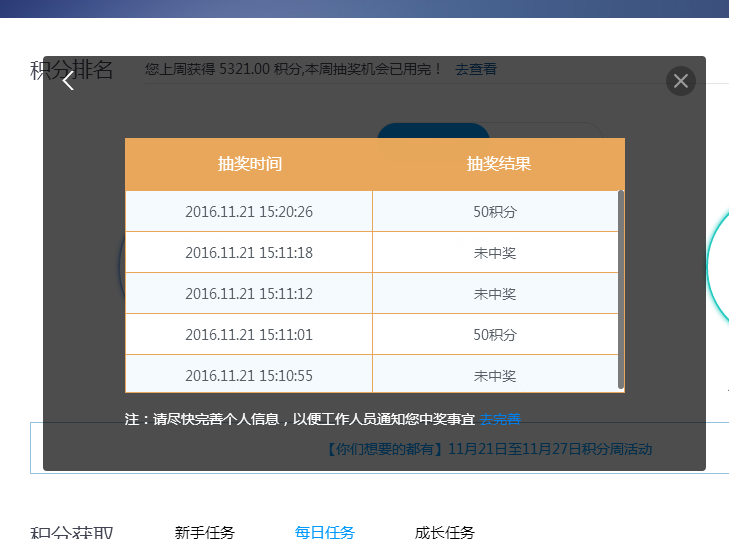729x539 pixels.
Task: Select the 2016.11.21 15:11:18 record
Action: point(249,253)
